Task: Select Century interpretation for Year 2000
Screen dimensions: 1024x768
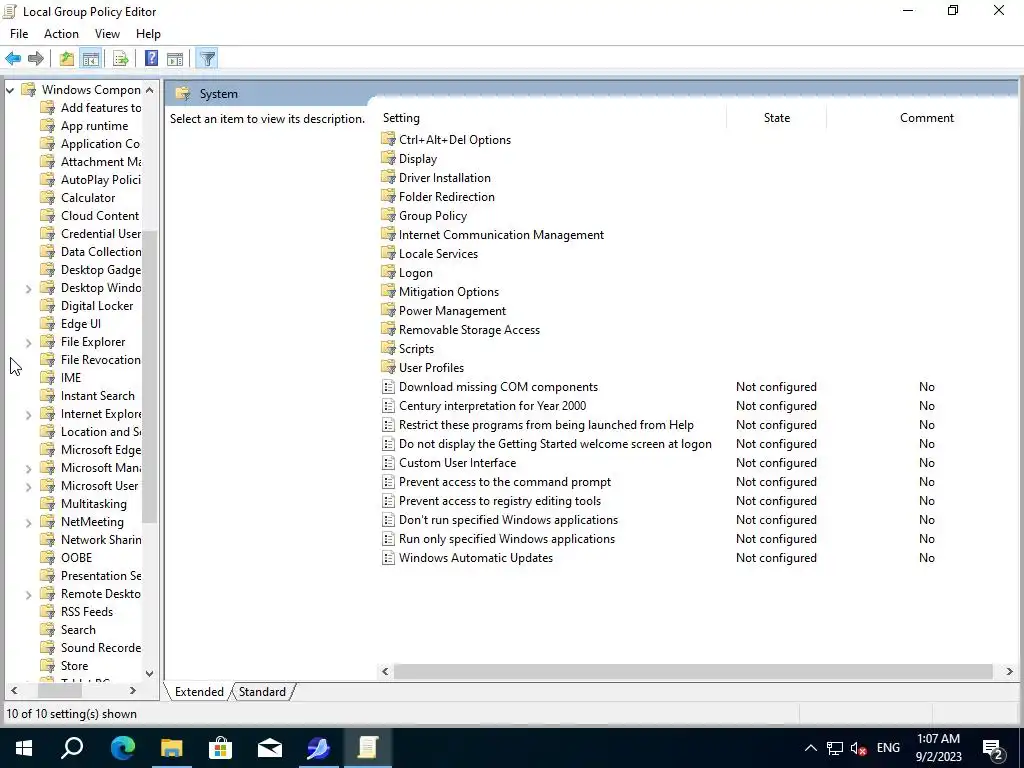Action: click(492, 406)
